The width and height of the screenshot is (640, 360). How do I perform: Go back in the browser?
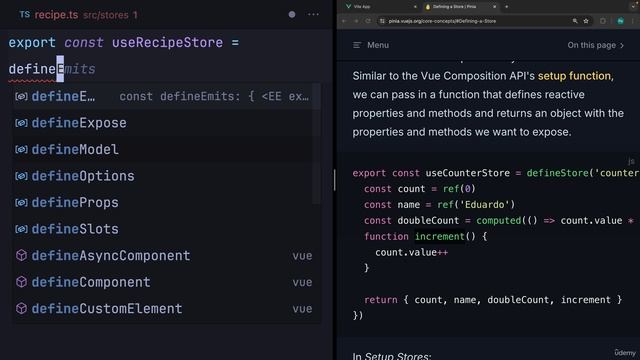point(344,21)
